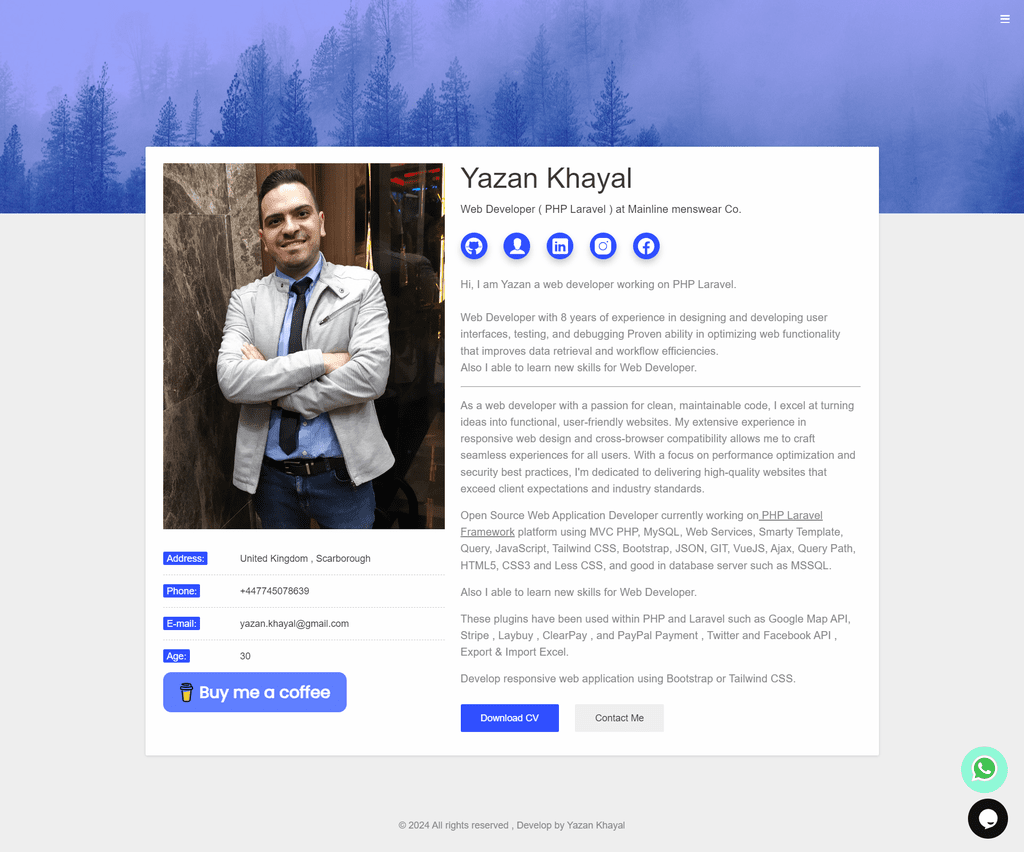
Task: Click the profile photo of Yazan
Action: point(304,346)
